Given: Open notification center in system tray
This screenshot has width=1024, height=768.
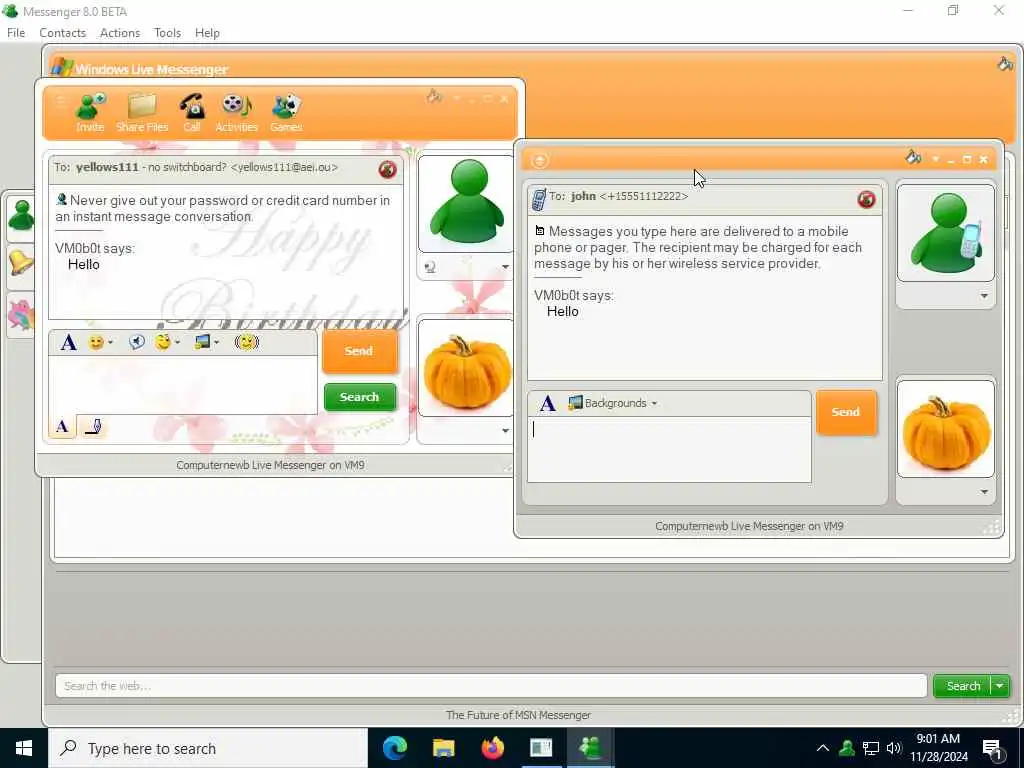Looking at the screenshot, I should pos(992,748).
